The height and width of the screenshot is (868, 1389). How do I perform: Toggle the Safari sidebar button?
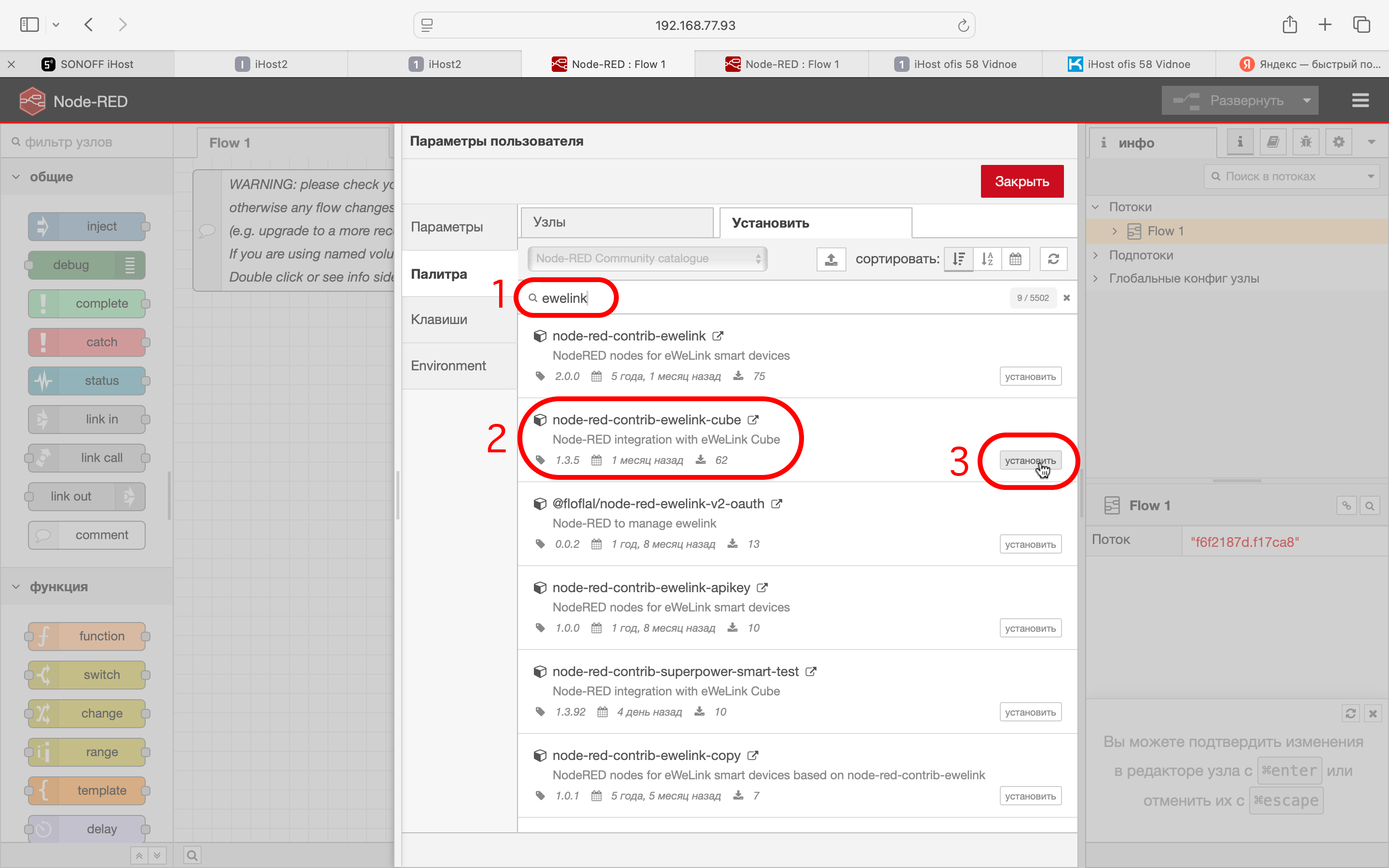[29, 25]
